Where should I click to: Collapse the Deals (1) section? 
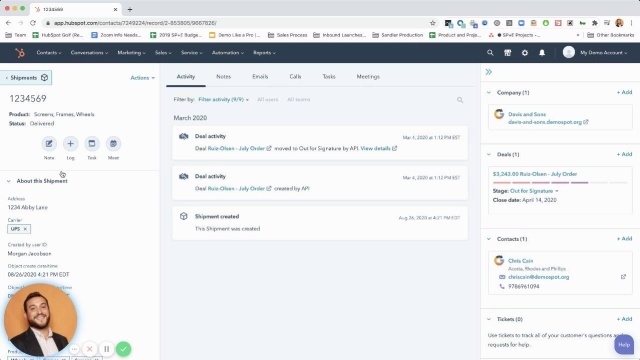489,154
